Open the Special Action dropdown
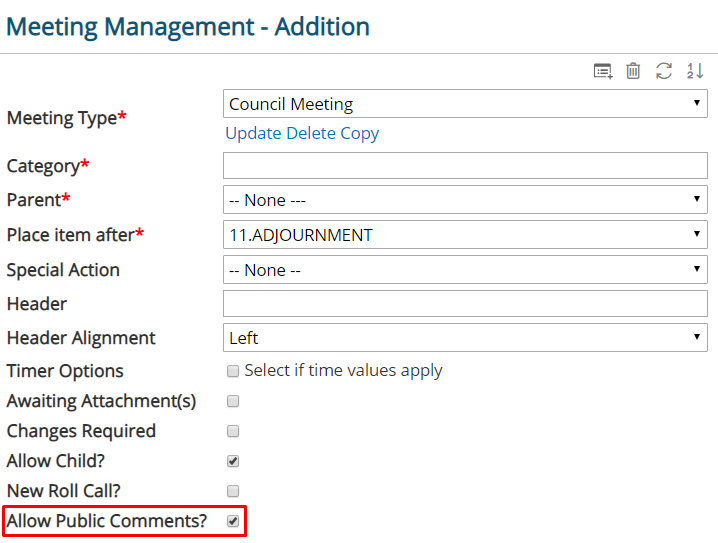 (465, 270)
